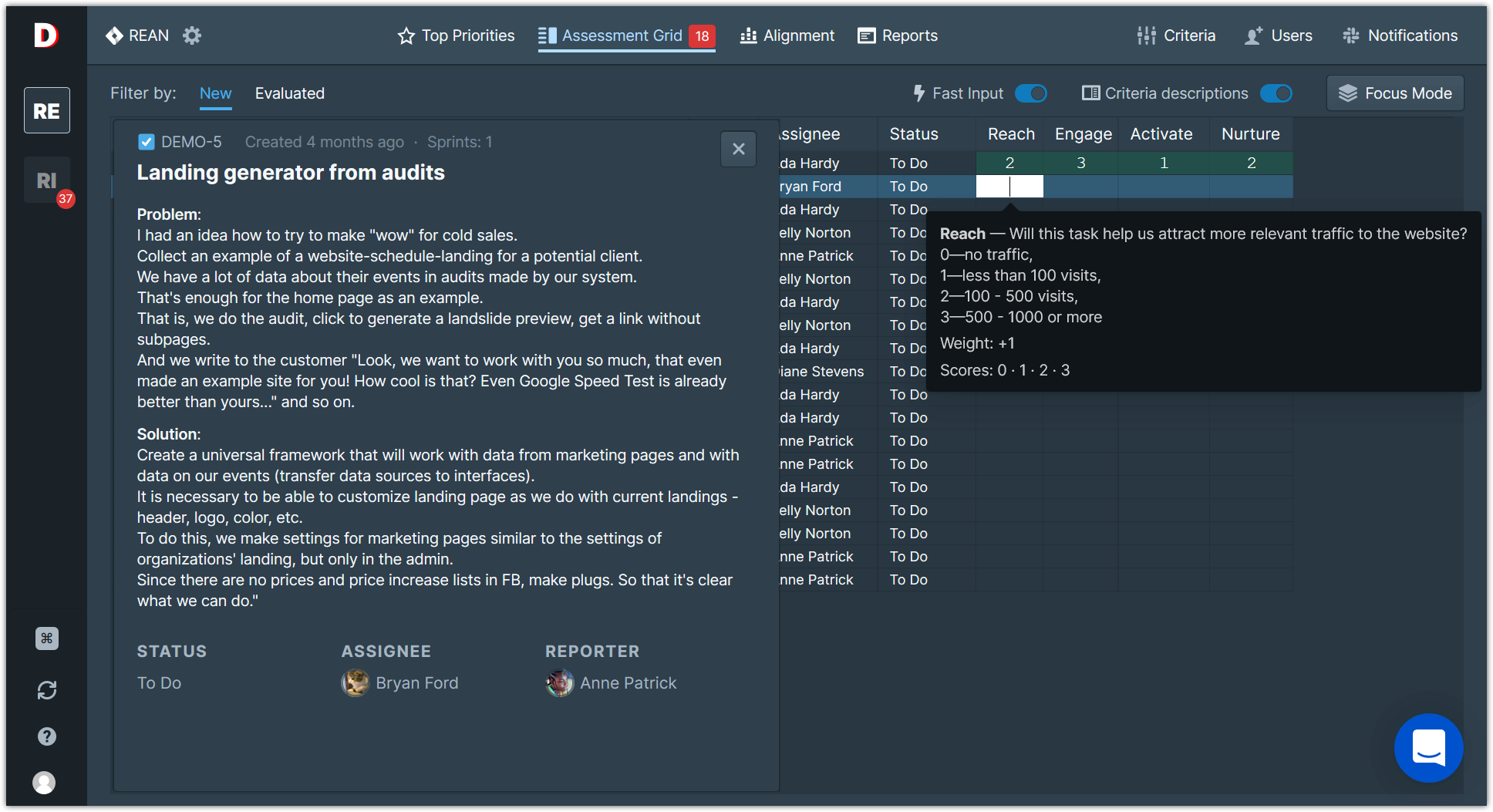Viewport: 1493px width, 812px height.
Task: Click the Fast Input lightning icon
Action: coord(918,93)
